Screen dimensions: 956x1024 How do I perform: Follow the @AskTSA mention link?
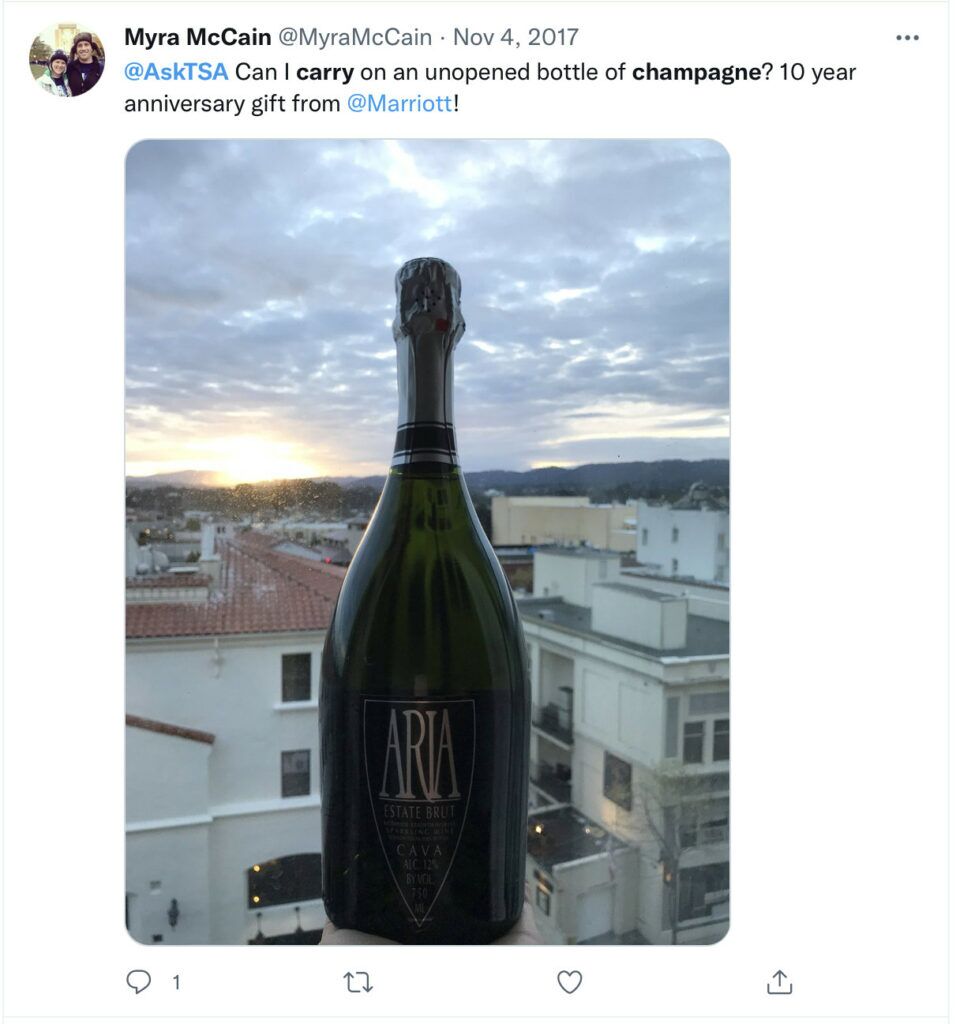pyautogui.click(x=176, y=71)
